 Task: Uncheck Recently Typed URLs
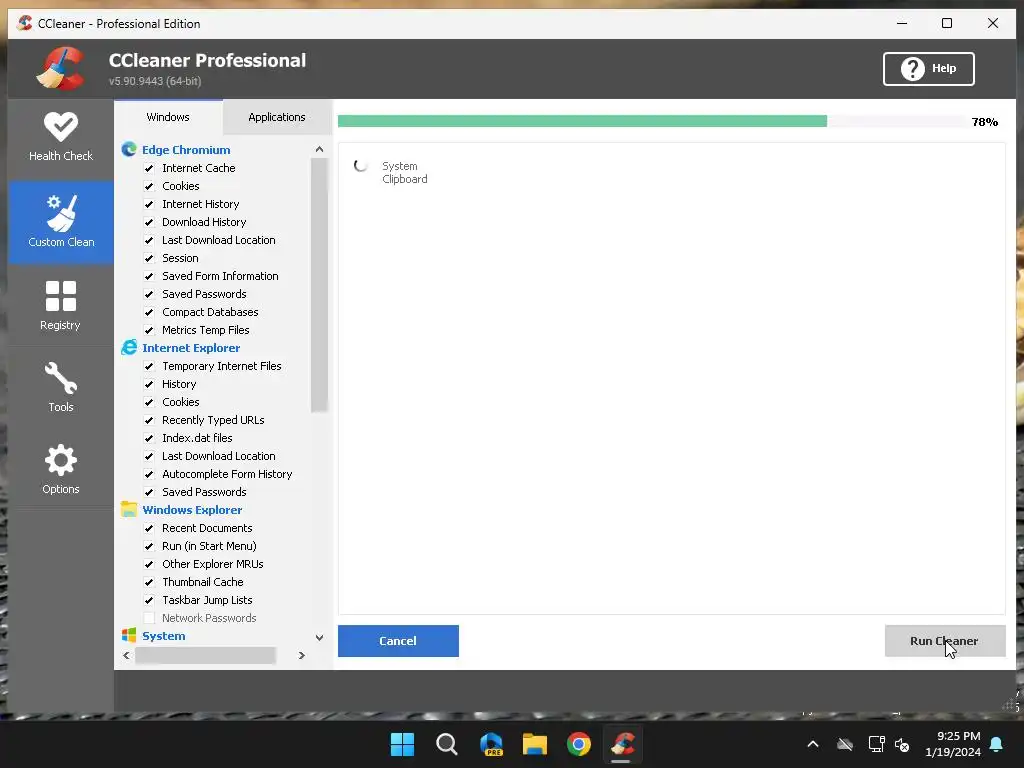tap(149, 420)
